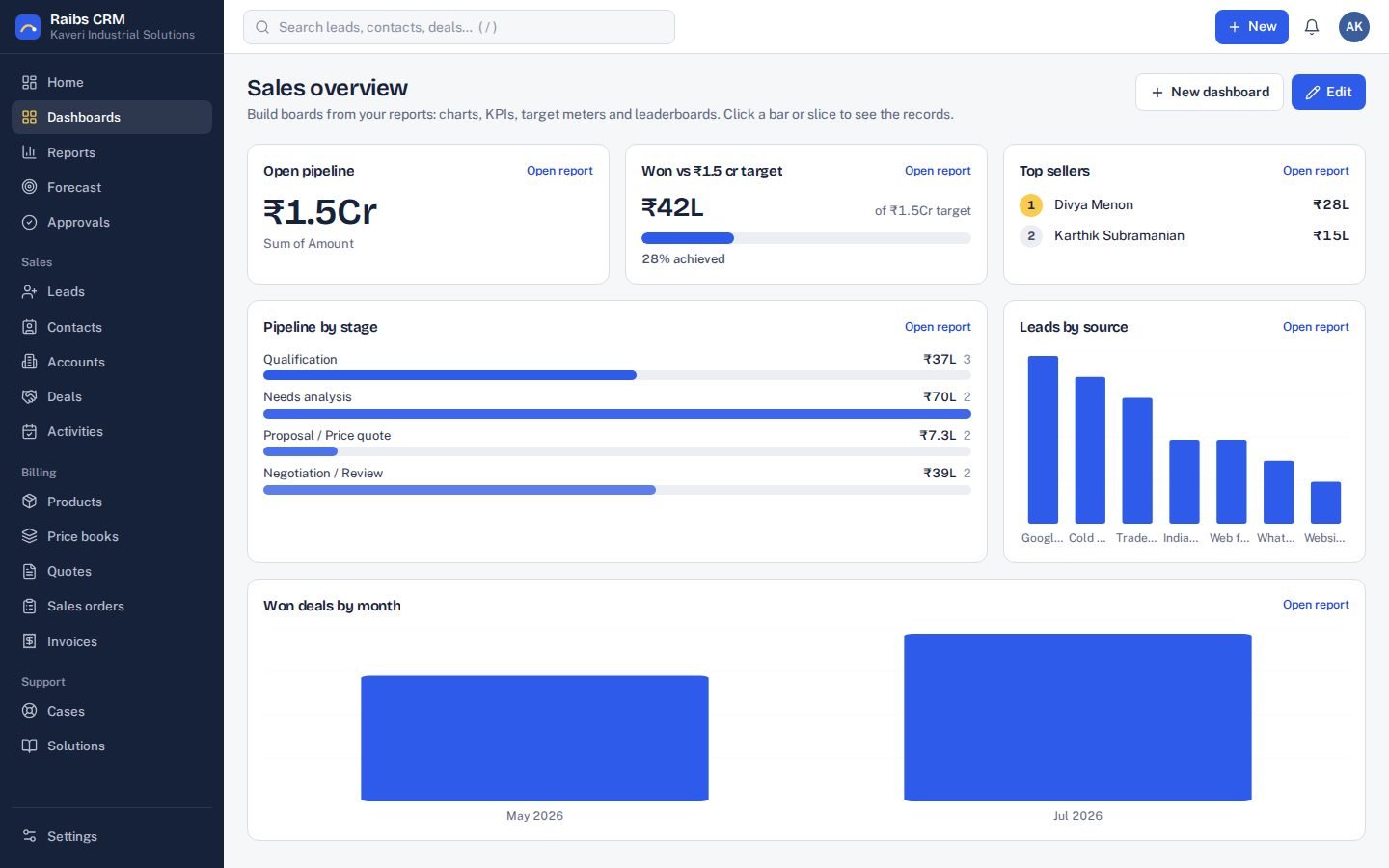Click the Quotes document icon
This screenshot has width=1389, height=868.
[x=30, y=571]
